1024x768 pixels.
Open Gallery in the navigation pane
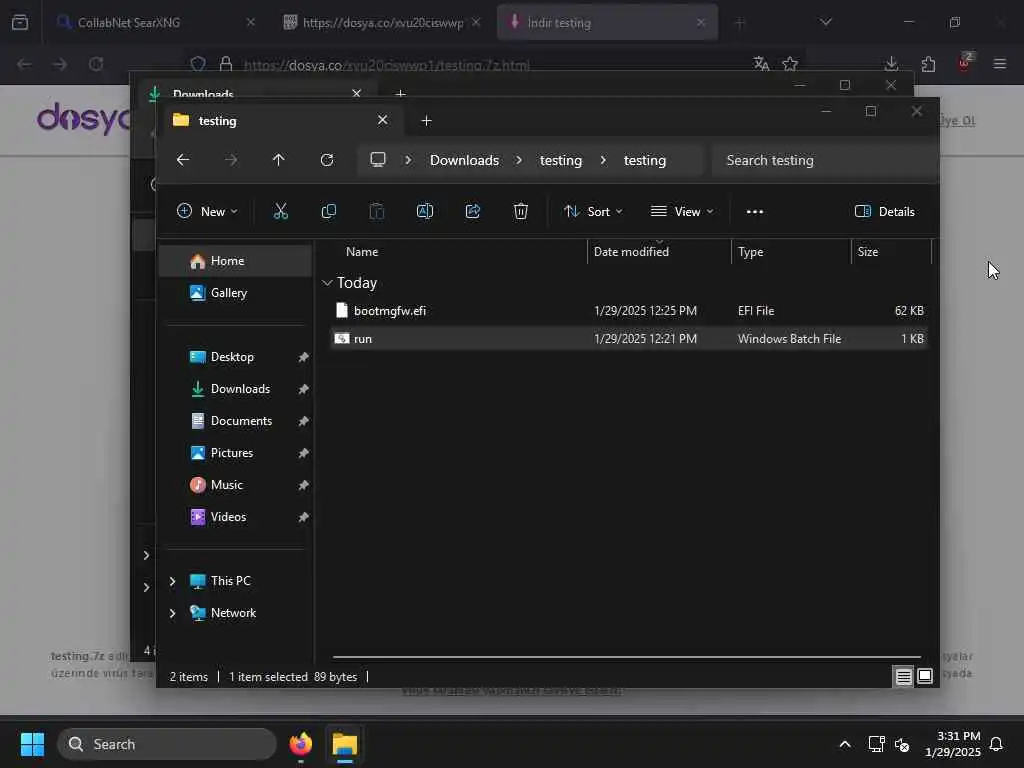click(x=235, y=293)
